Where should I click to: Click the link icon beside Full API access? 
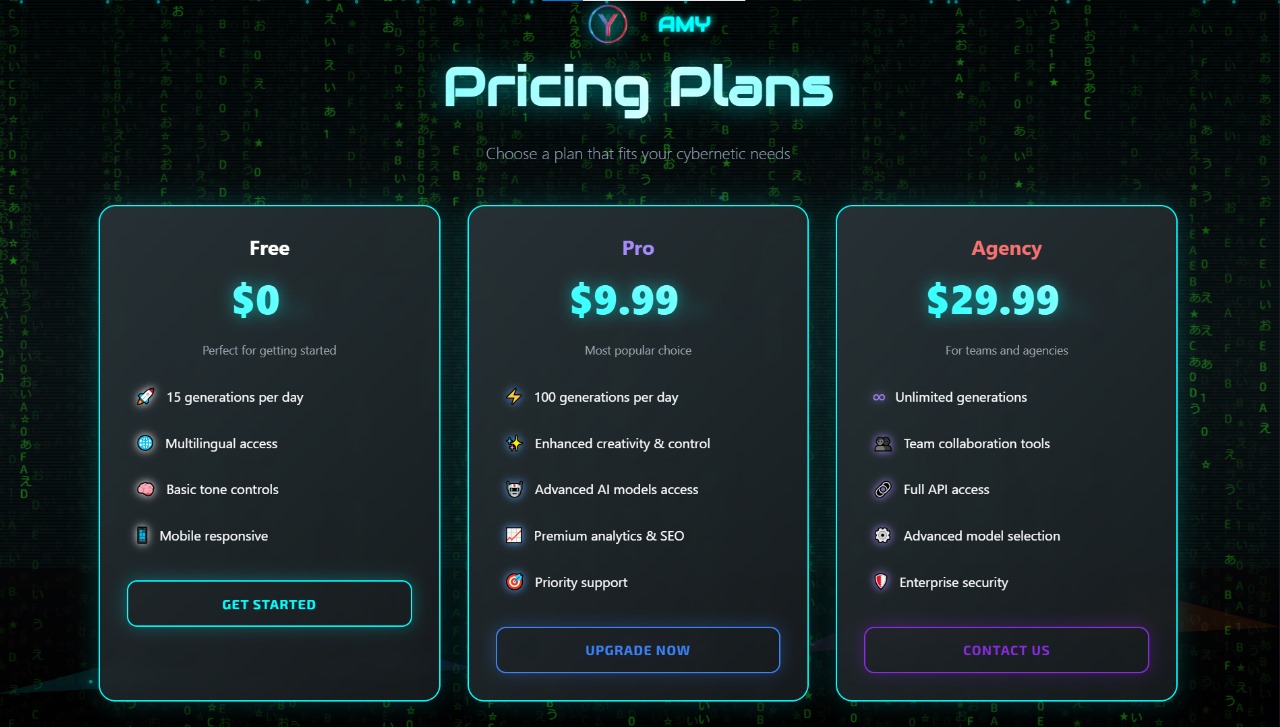click(x=883, y=489)
